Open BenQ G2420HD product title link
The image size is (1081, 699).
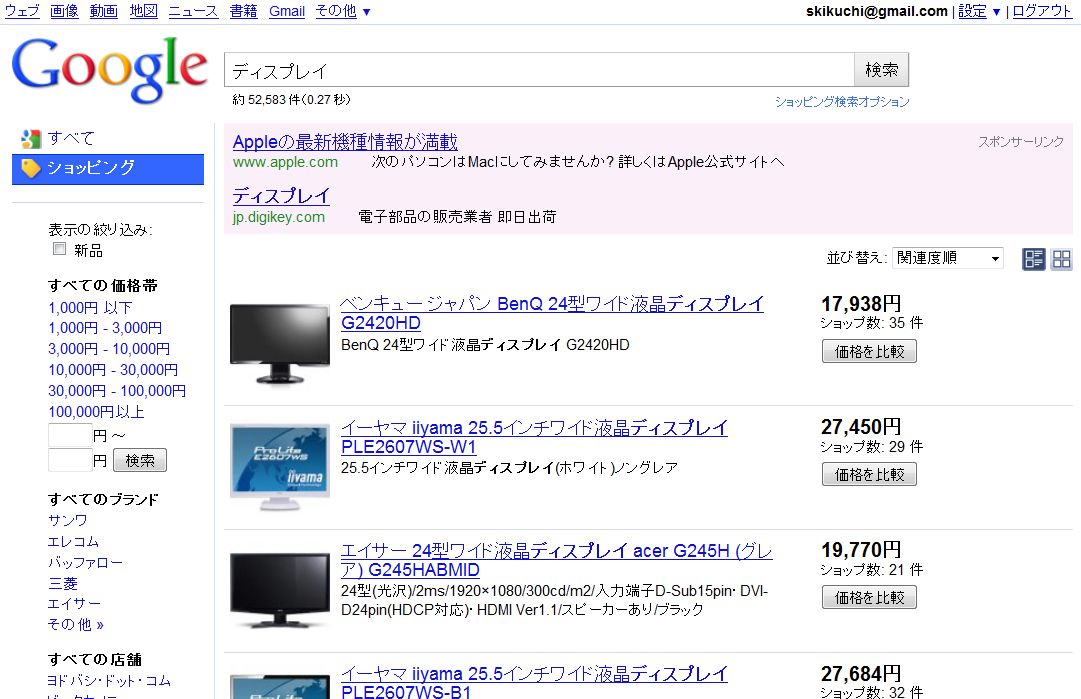tap(552, 313)
